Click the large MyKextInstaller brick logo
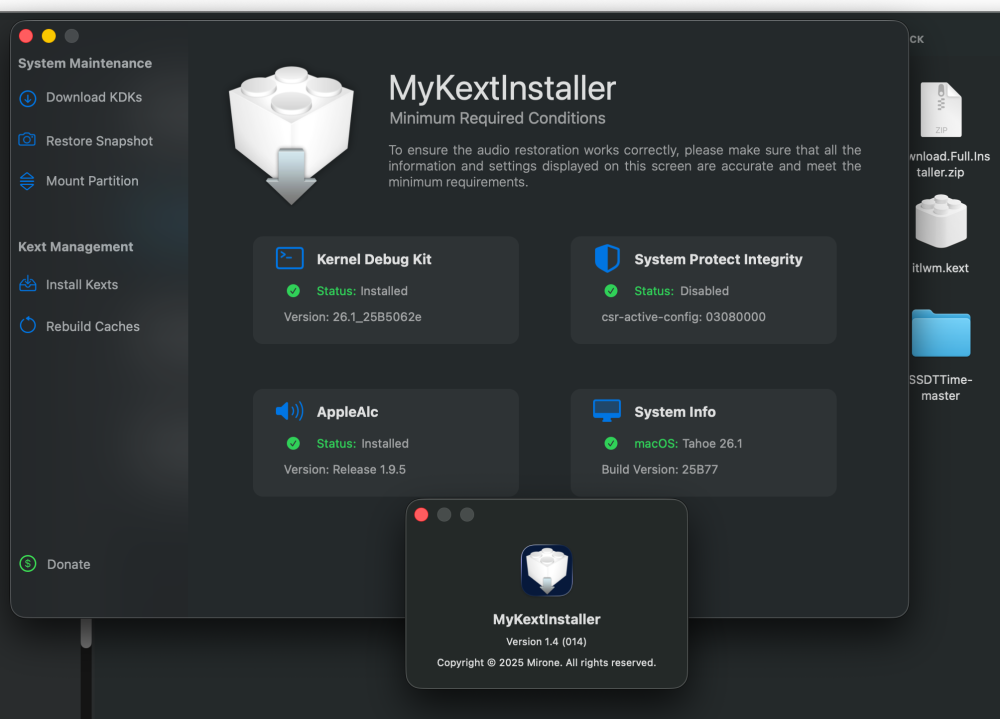1000x719 pixels. pyautogui.click(x=291, y=135)
